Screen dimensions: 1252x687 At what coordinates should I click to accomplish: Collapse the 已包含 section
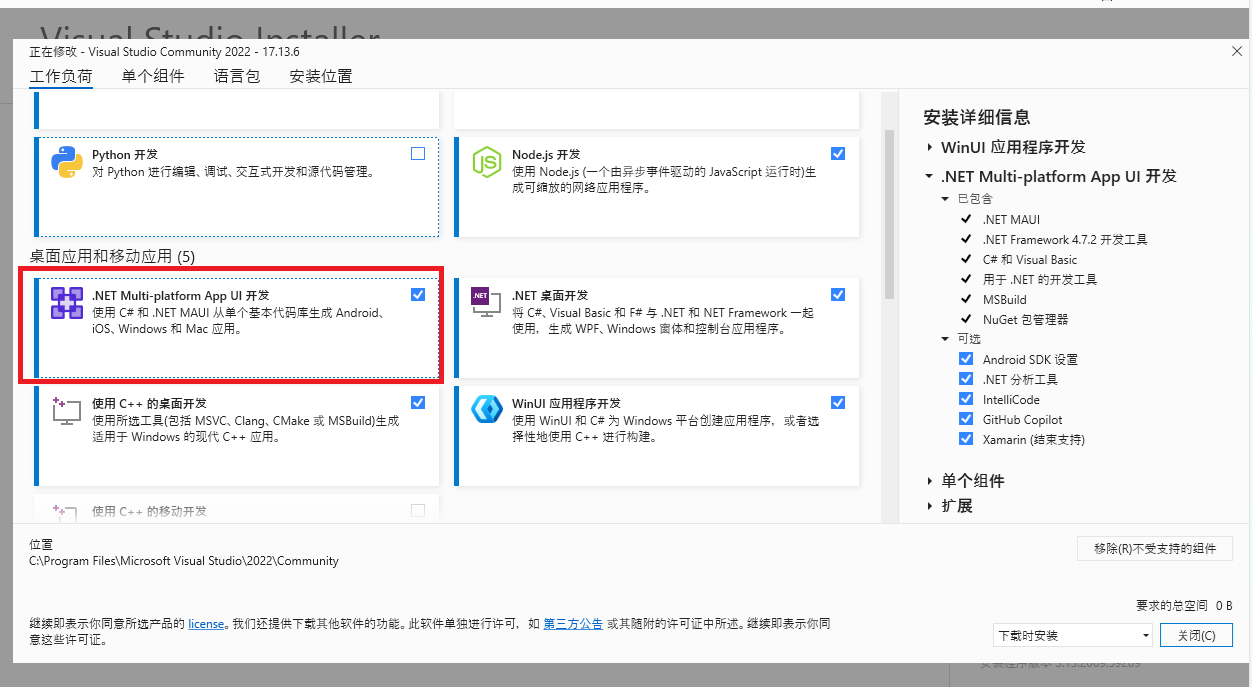click(x=946, y=199)
